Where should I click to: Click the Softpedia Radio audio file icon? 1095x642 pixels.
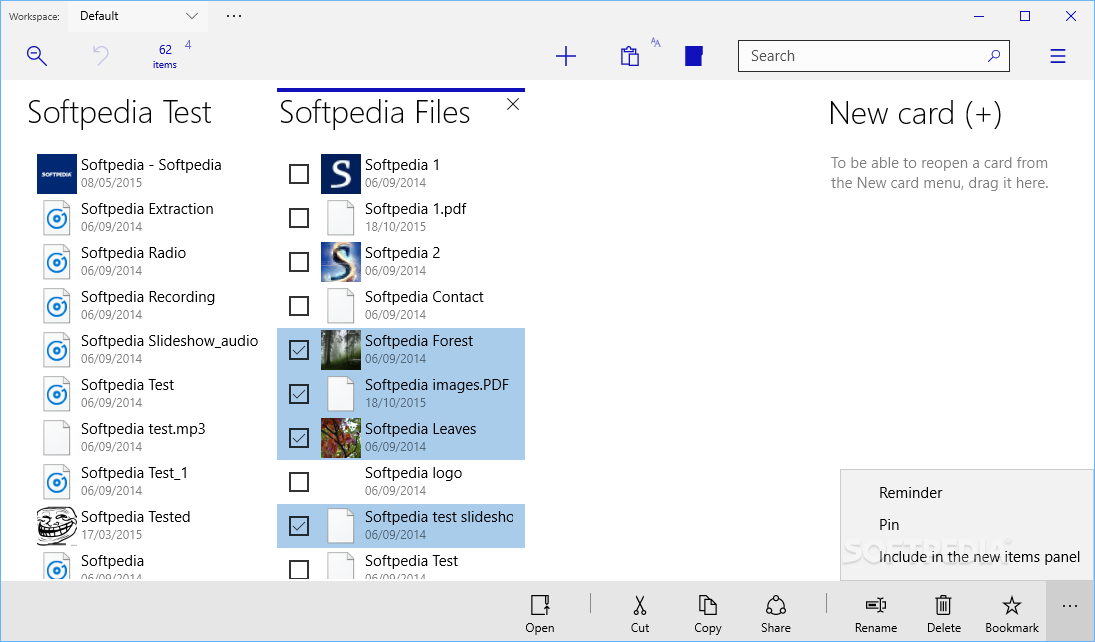[57, 261]
